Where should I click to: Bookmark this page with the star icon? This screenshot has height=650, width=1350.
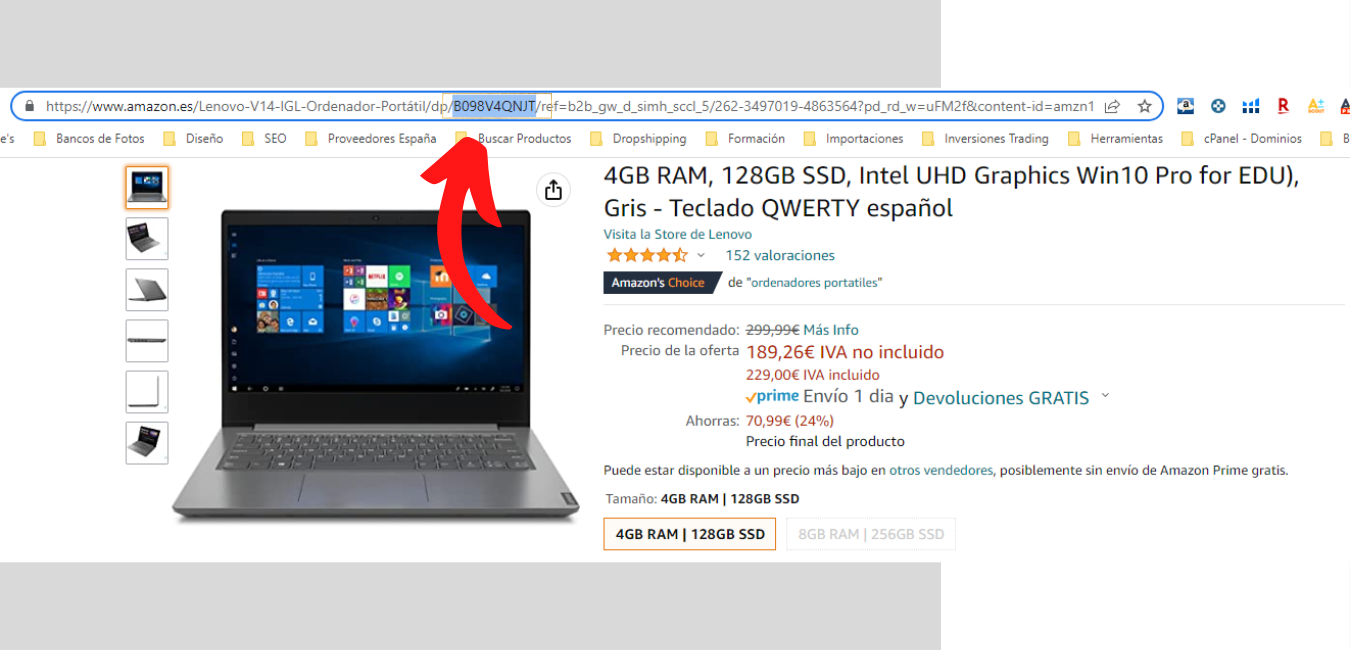[x=1144, y=106]
